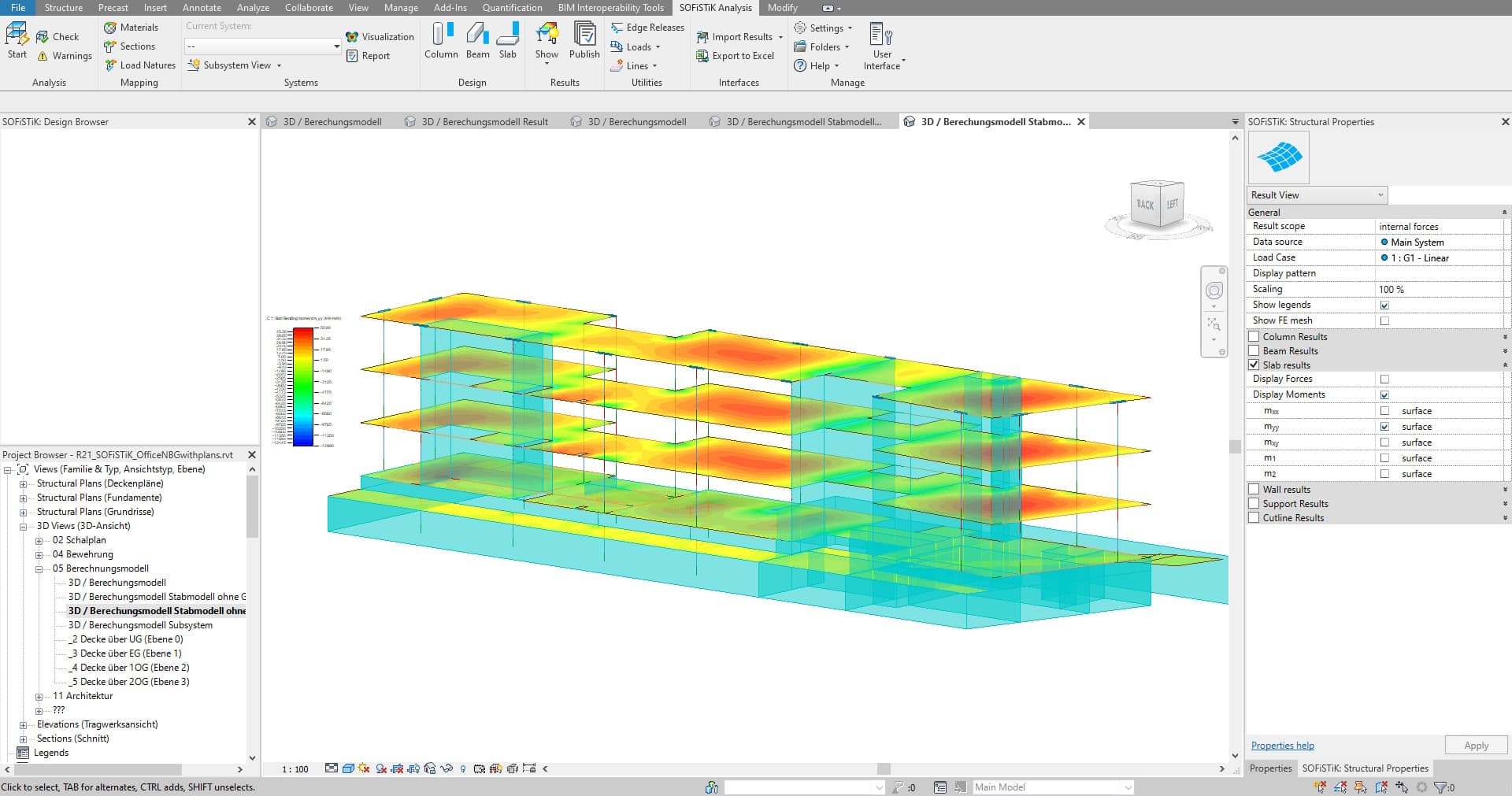The image size is (1512, 796).
Task: Uncheck the myy moment checkbox
Action: pos(1384,427)
